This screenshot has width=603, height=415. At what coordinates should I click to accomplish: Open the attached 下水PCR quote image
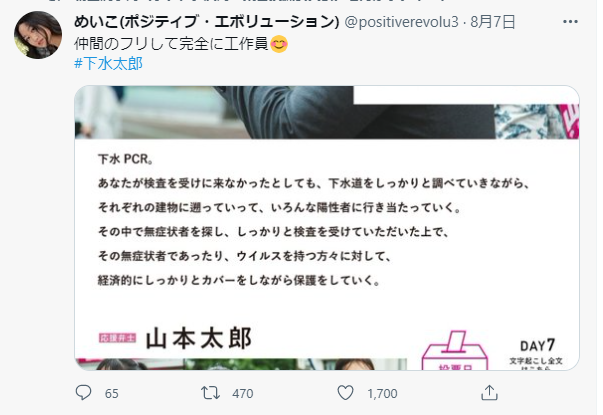tap(327, 228)
